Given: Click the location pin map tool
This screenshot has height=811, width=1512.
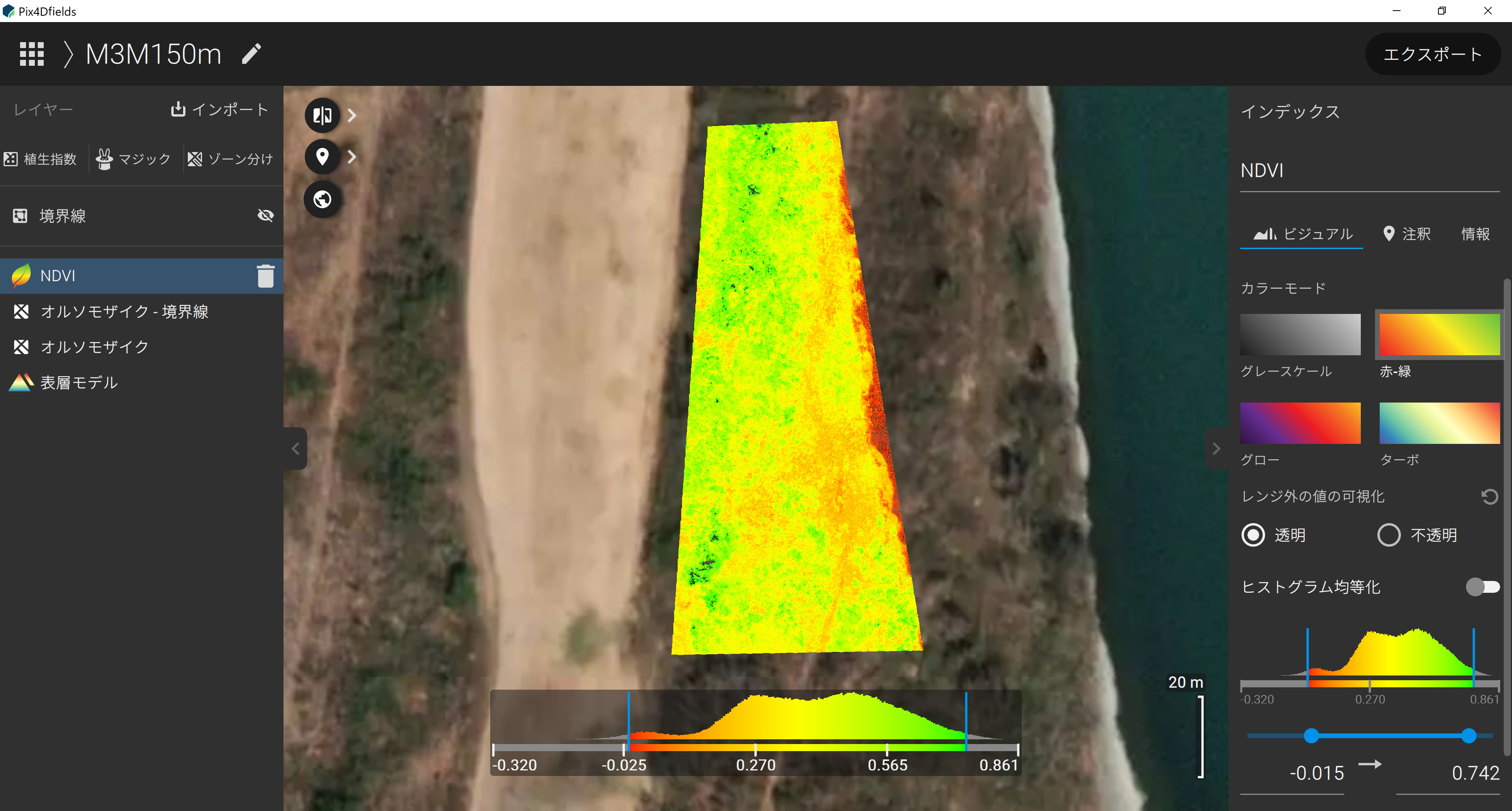Looking at the screenshot, I should pyautogui.click(x=322, y=157).
